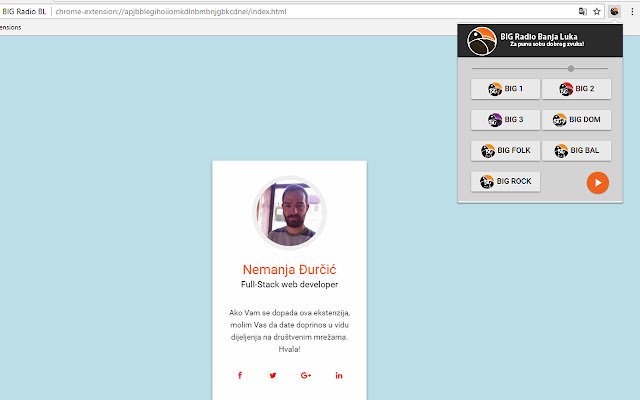The image size is (640, 400).
Task: Click the Full-Stack web developer text
Action: (289, 284)
